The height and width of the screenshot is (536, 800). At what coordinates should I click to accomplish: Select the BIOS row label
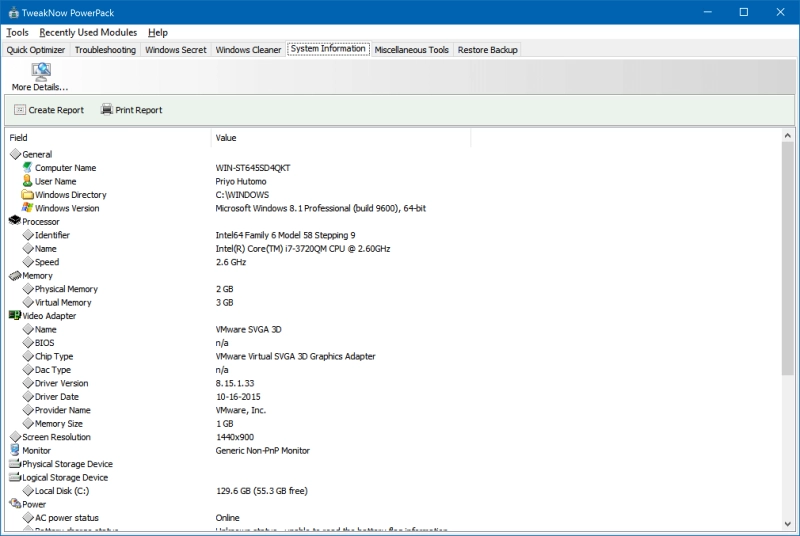(x=44, y=343)
